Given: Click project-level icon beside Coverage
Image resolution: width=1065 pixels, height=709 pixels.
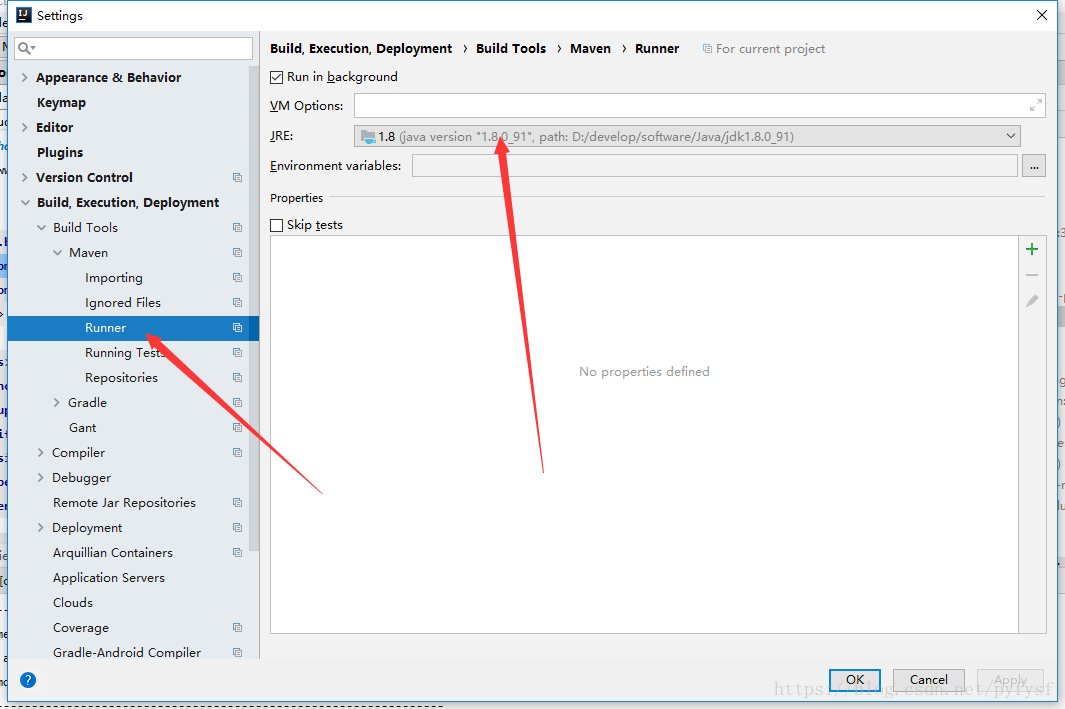Looking at the screenshot, I should click(x=237, y=628).
